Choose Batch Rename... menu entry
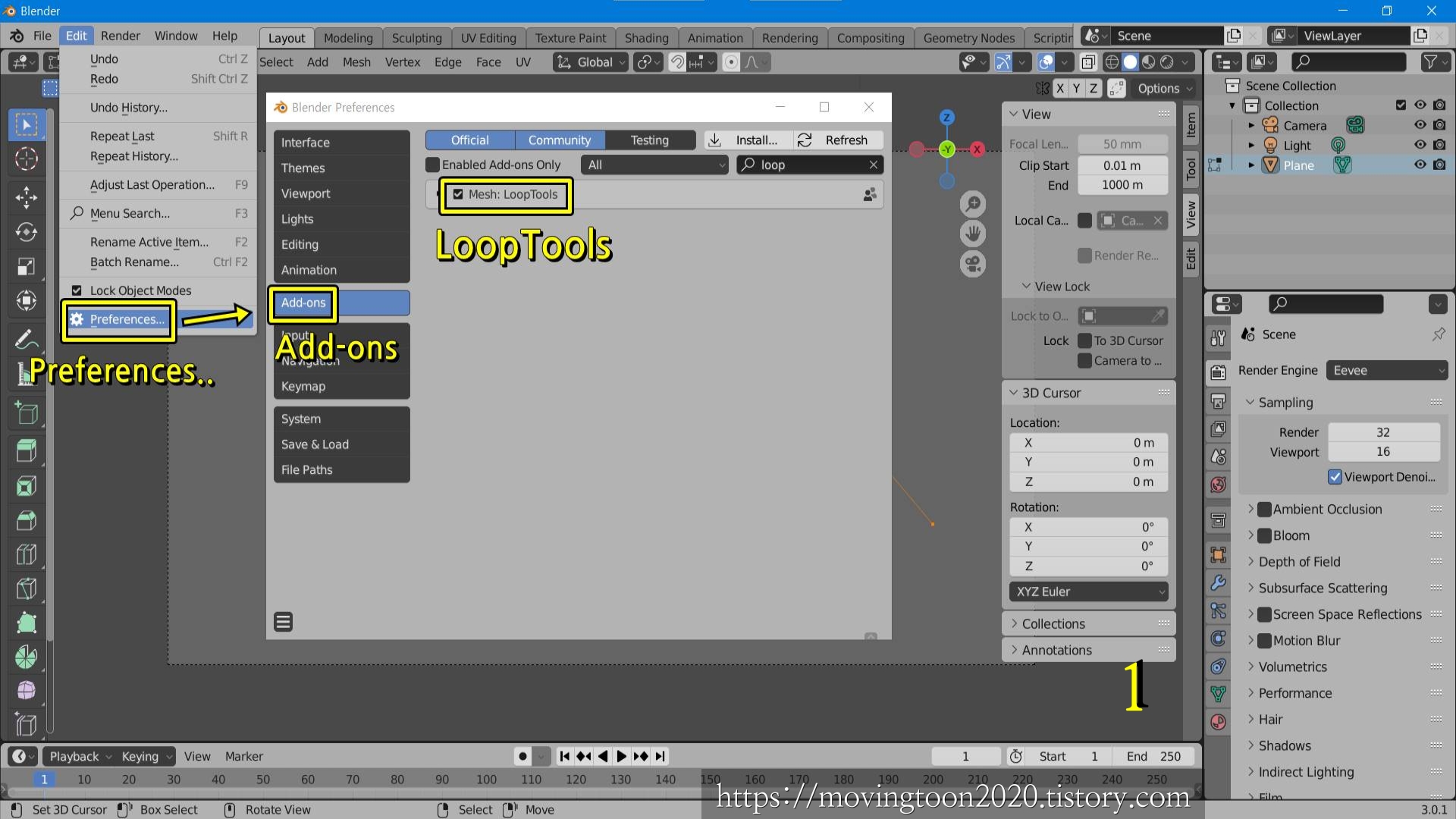The width and height of the screenshot is (1456, 819). click(134, 262)
